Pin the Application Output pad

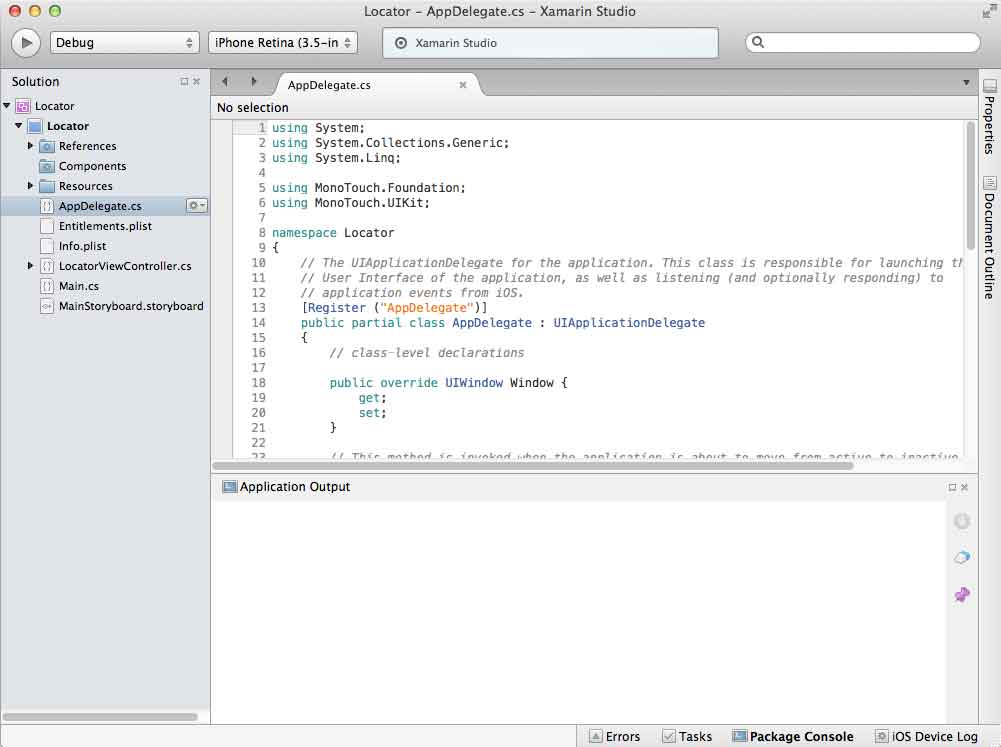tap(962, 595)
